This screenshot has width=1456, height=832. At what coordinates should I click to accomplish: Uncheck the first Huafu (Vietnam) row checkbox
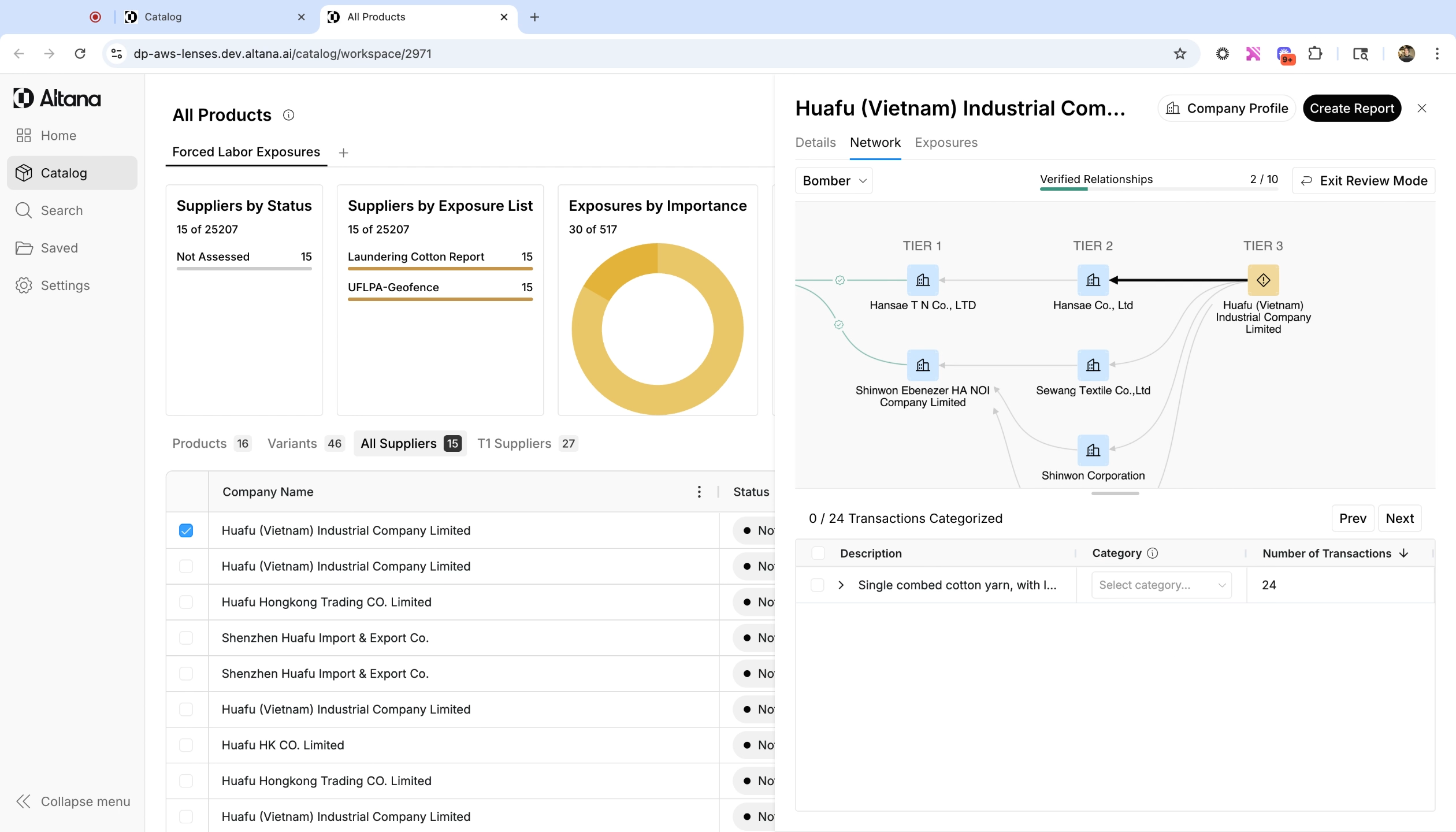coord(186,530)
